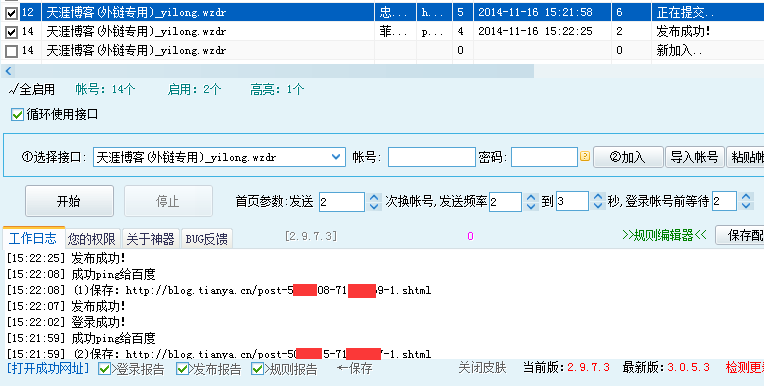The image size is (764, 386).
Task: Click the left scroll arrow under account list
Action: (x=8, y=71)
